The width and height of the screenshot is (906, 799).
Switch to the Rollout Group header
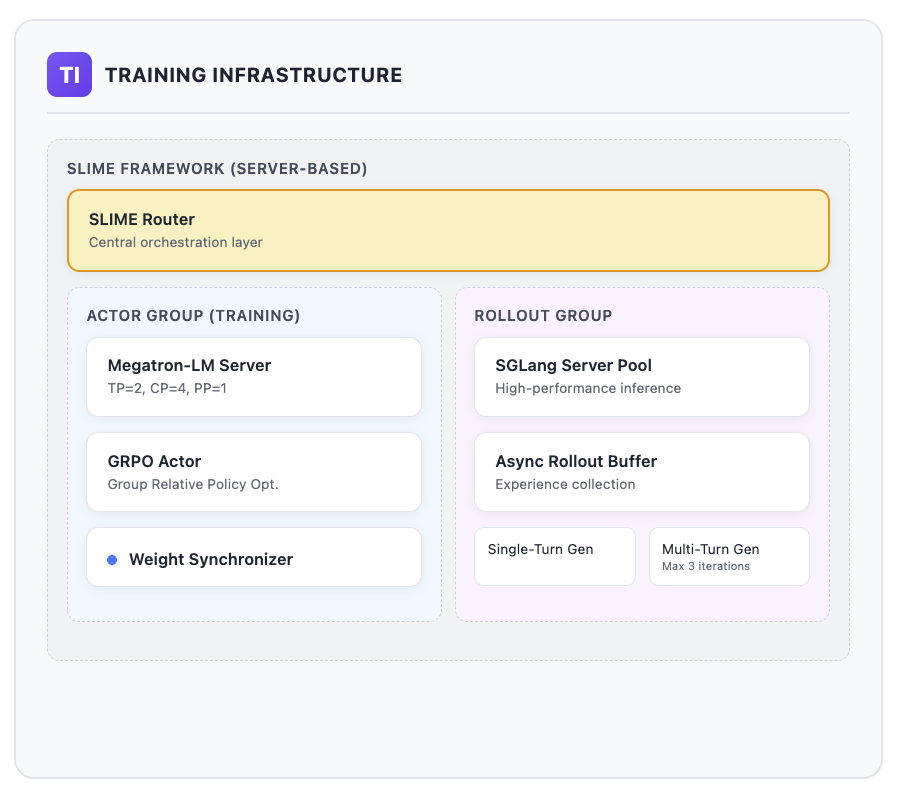pyautogui.click(x=544, y=315)
